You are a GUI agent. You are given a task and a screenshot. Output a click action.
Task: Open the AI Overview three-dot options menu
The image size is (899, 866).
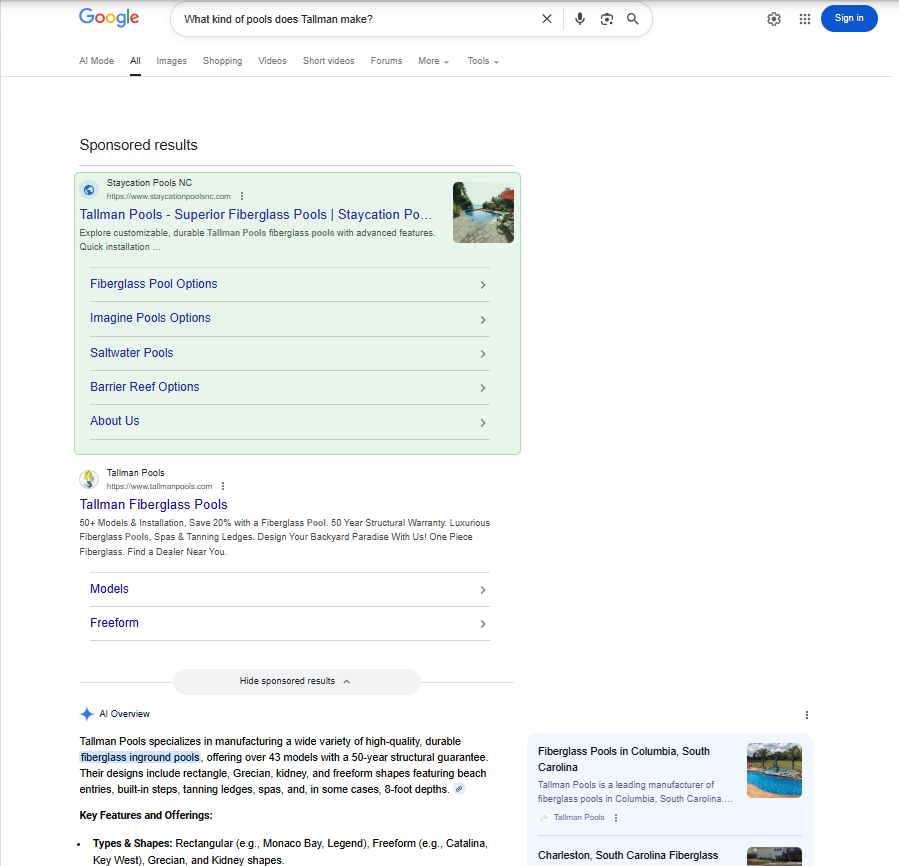[807, 715]
